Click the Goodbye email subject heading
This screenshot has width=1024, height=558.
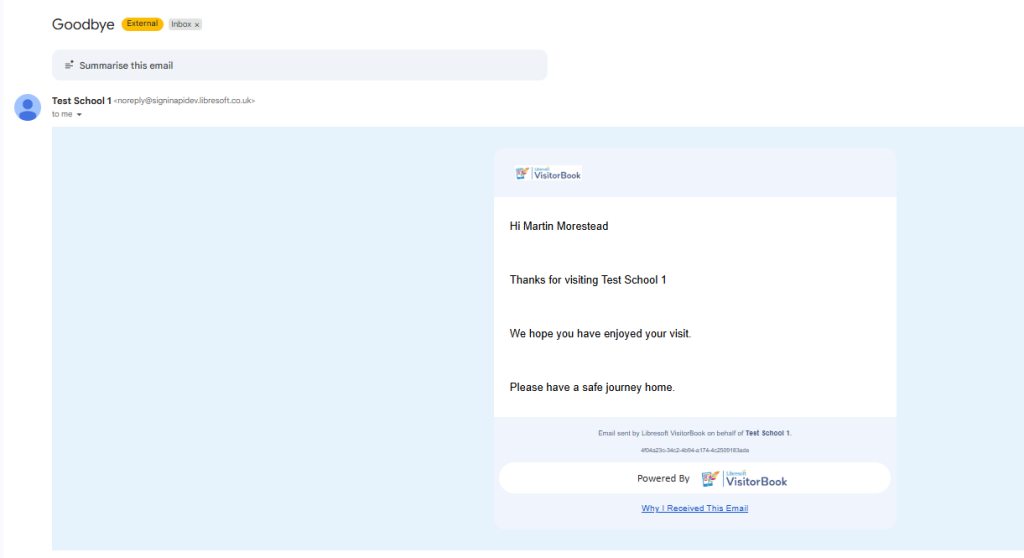click(83, 24)
